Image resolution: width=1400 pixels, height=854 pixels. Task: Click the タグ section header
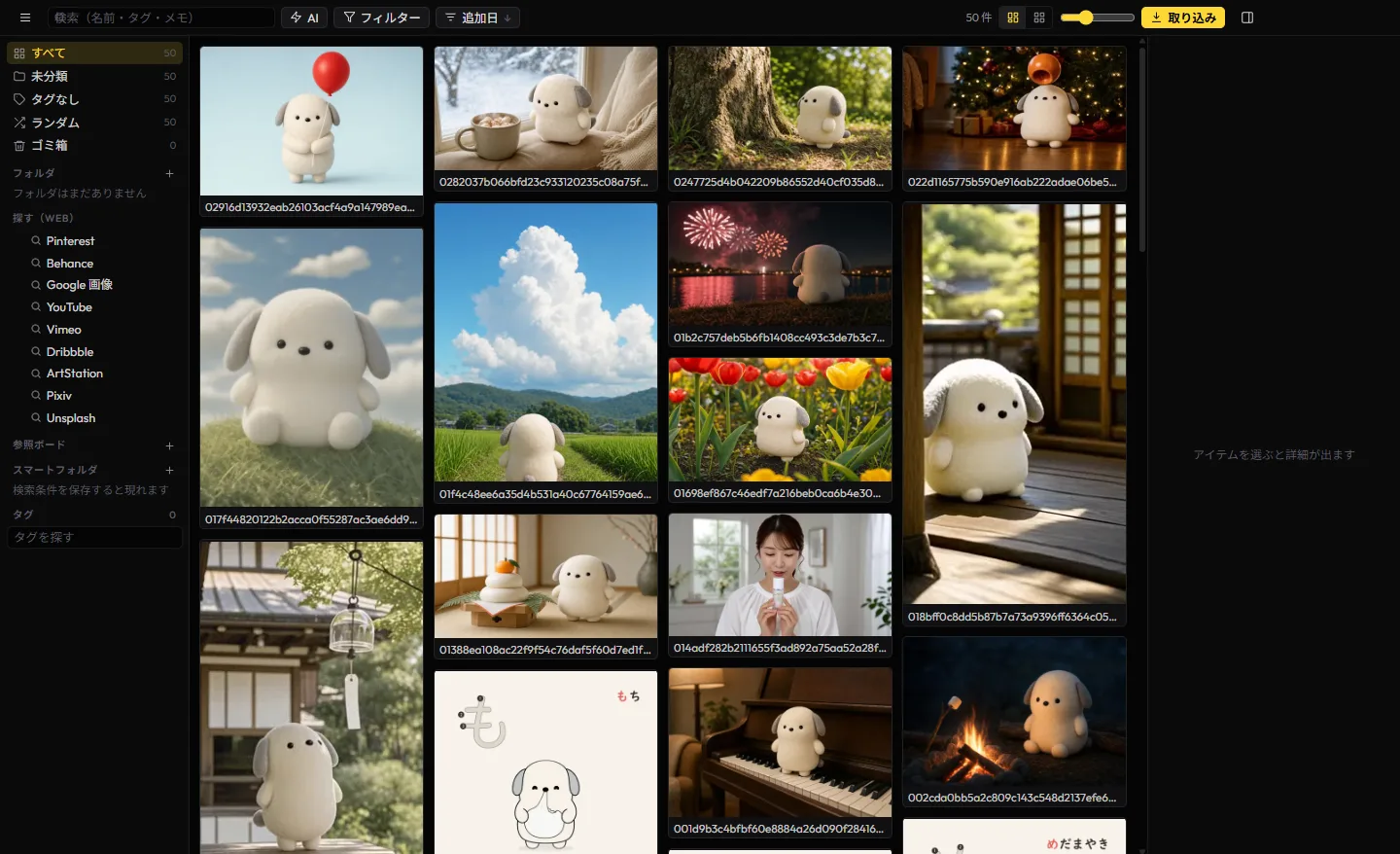[23, 515]
